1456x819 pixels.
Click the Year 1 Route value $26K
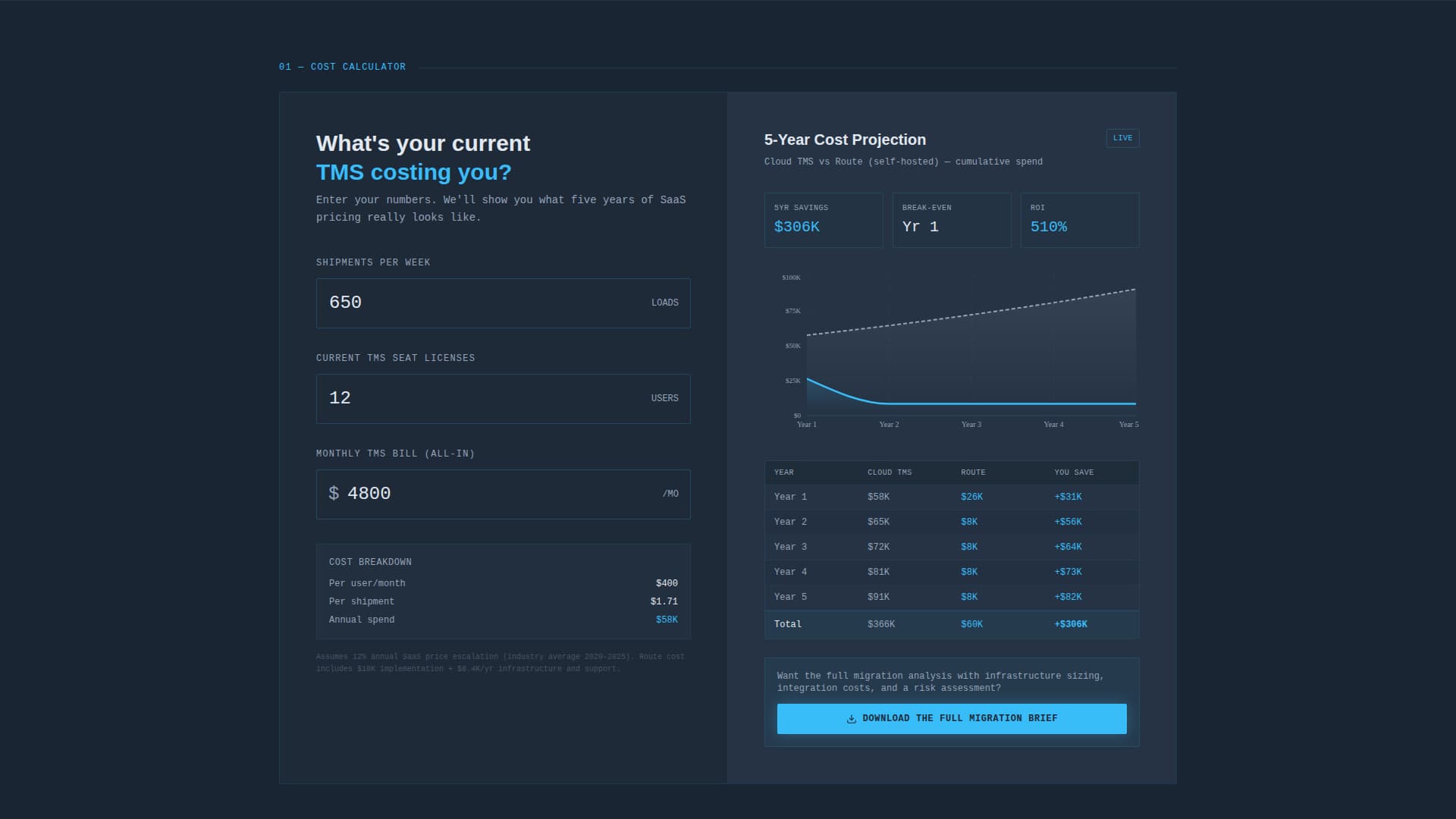tap(971, 497)
